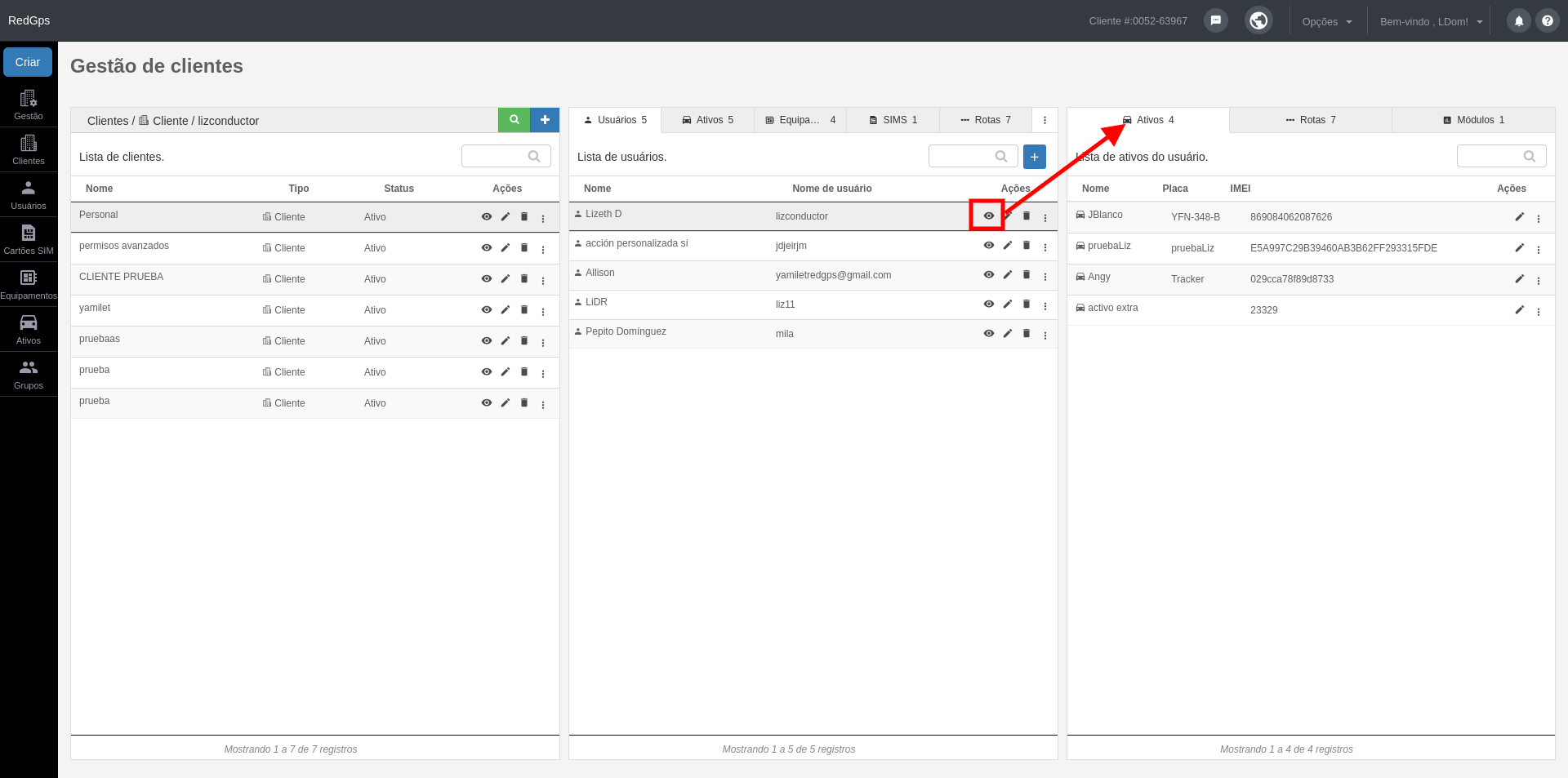Edit user LiDR
This screenshot has height=778, width=1568.
point(1008,304)
